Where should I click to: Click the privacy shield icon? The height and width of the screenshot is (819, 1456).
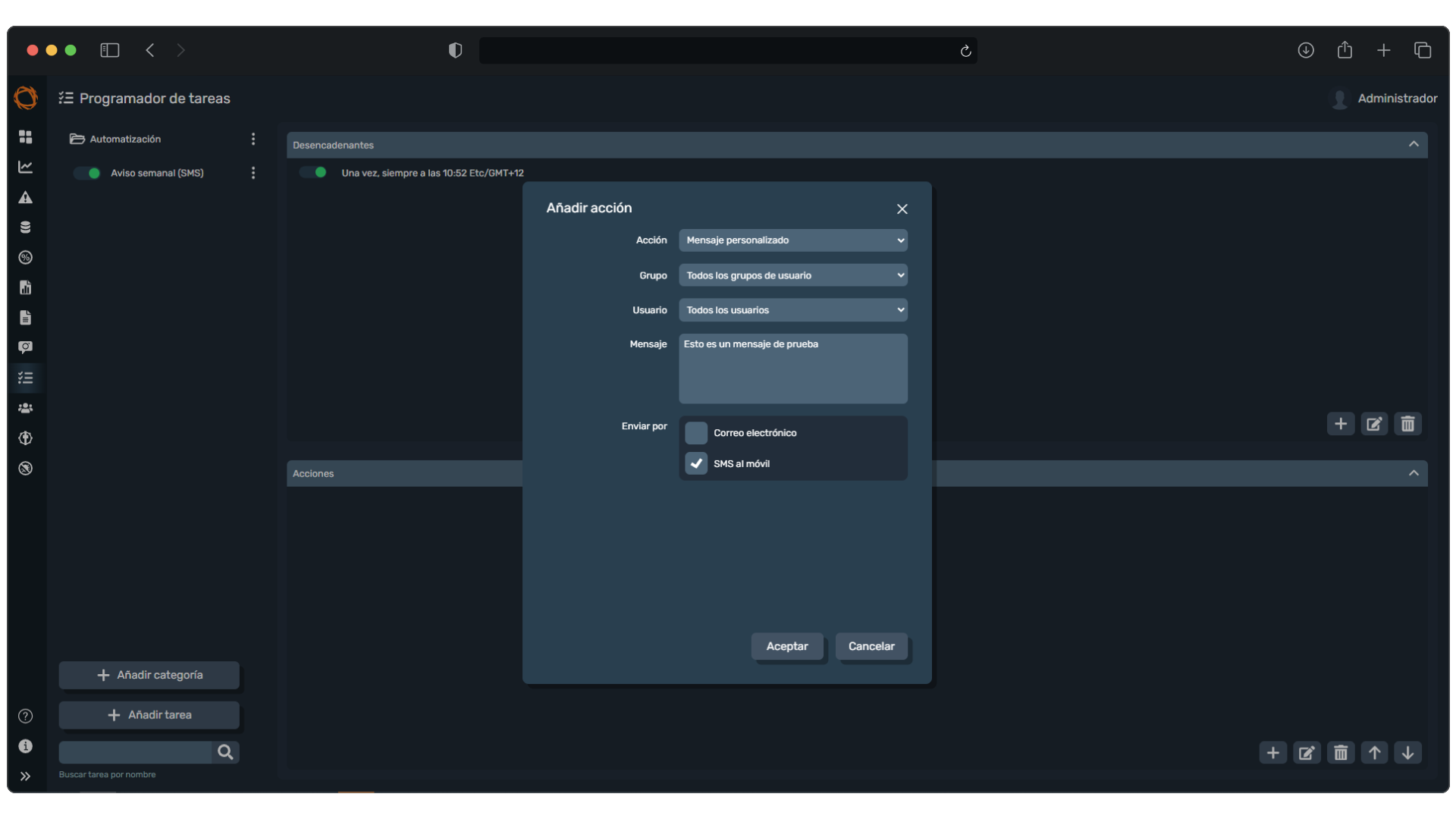coord(455,50)
